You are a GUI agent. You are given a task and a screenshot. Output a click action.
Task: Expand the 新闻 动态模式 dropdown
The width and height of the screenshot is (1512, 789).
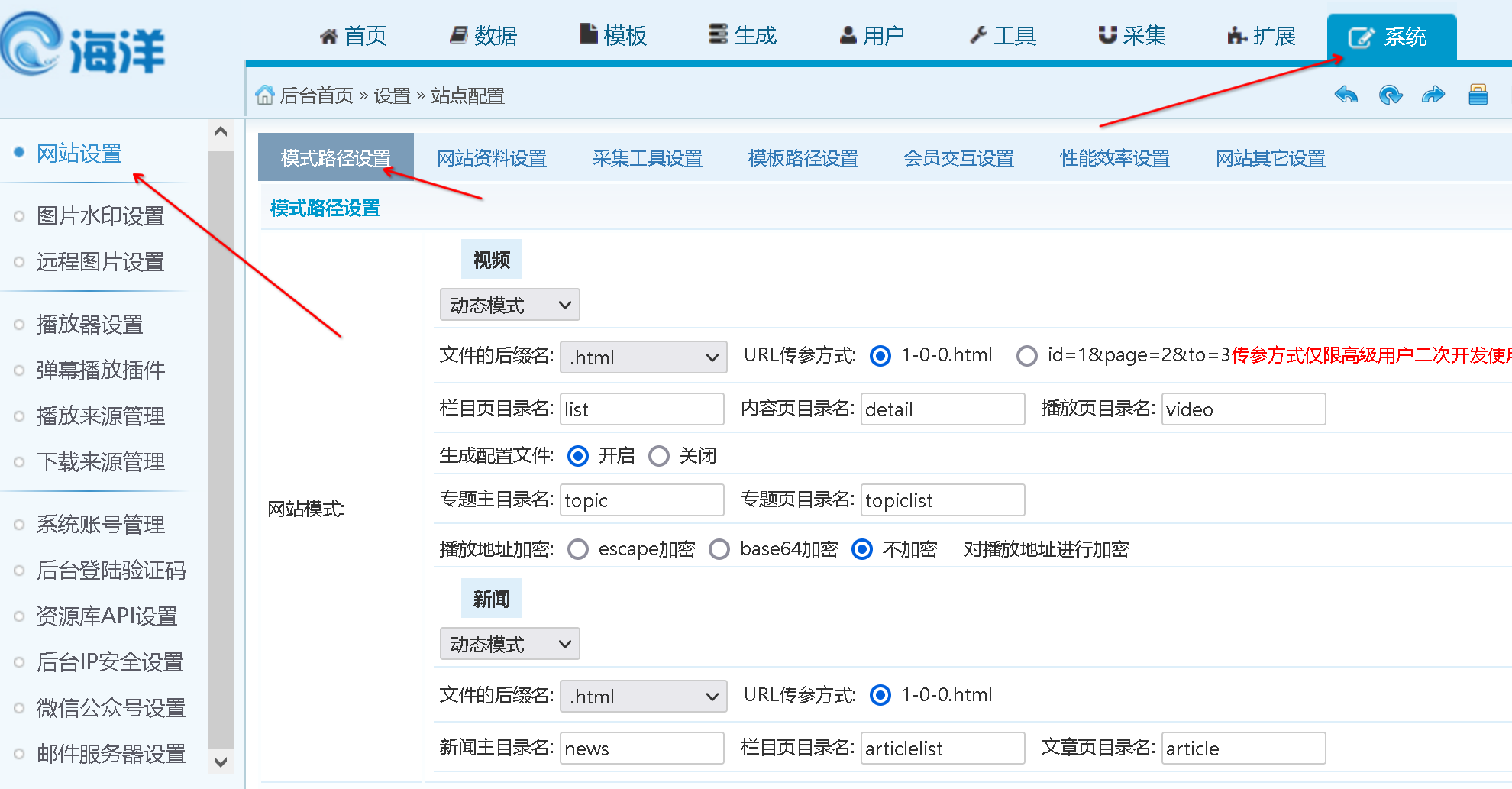pyautogui.click(x=510, y=644)
